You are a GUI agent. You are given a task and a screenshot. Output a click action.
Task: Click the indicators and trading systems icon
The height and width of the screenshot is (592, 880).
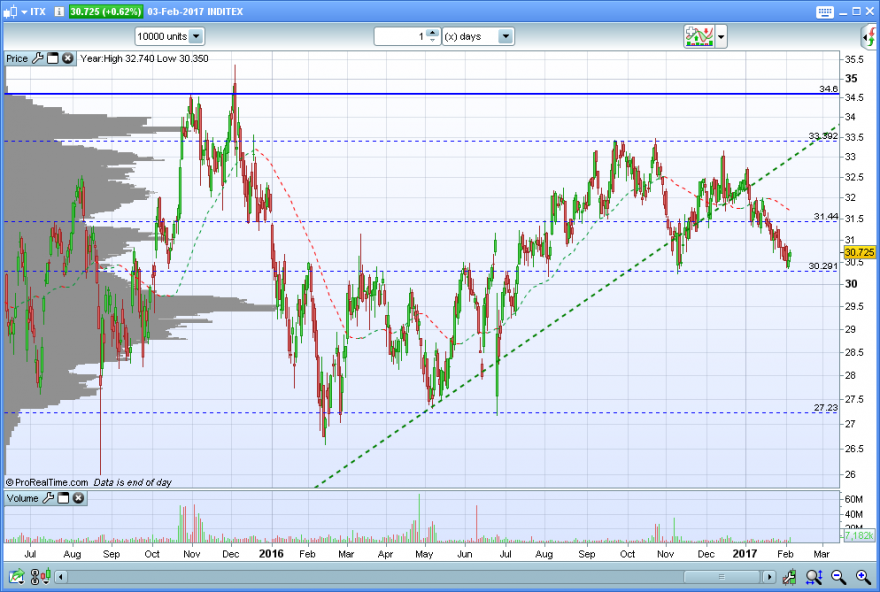[699, 36]
